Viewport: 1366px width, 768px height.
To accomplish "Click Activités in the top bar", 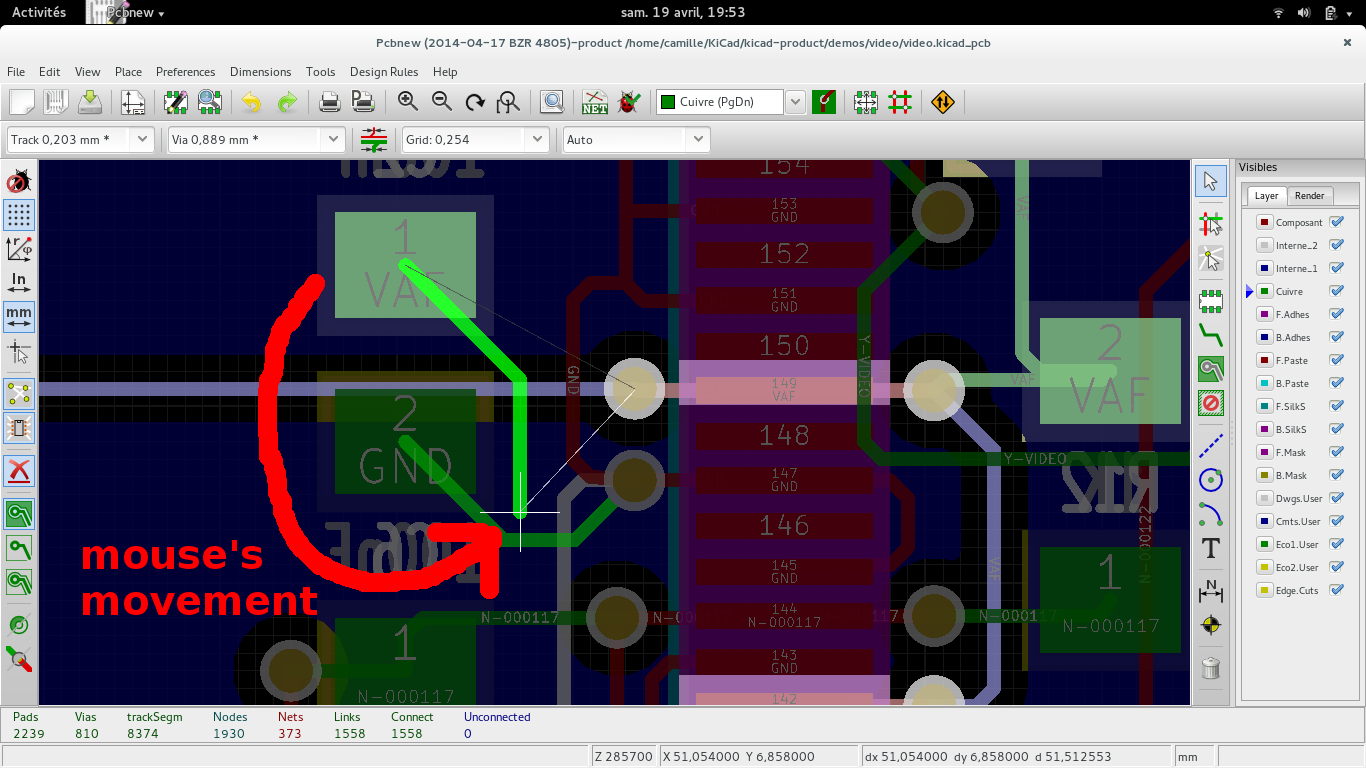I will (39, 12).
